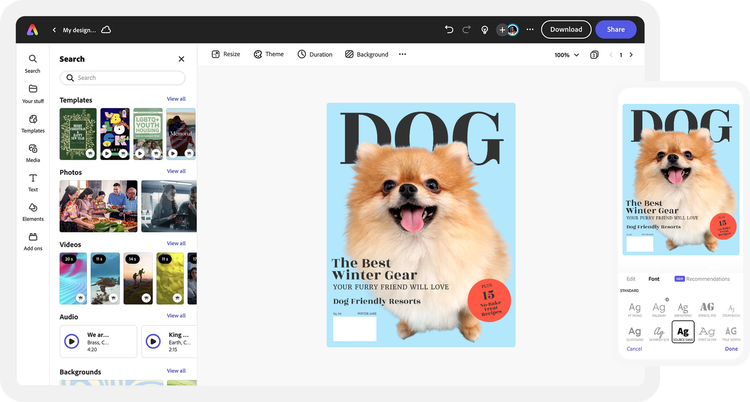Click into the Search input field
This screenshot has height=402, width=750.
tap(122, 77)
